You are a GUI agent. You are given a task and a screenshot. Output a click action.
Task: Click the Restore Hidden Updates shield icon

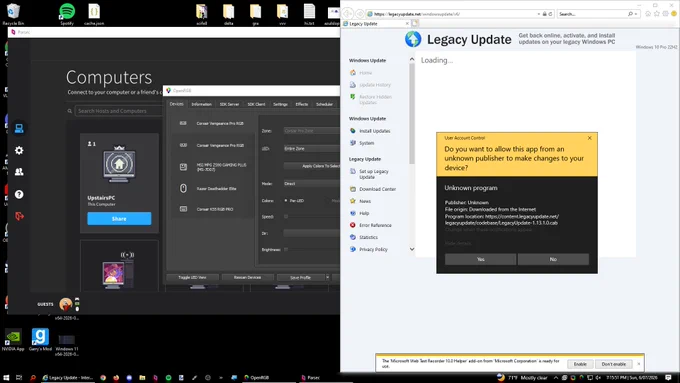click(x=353, y=97)
